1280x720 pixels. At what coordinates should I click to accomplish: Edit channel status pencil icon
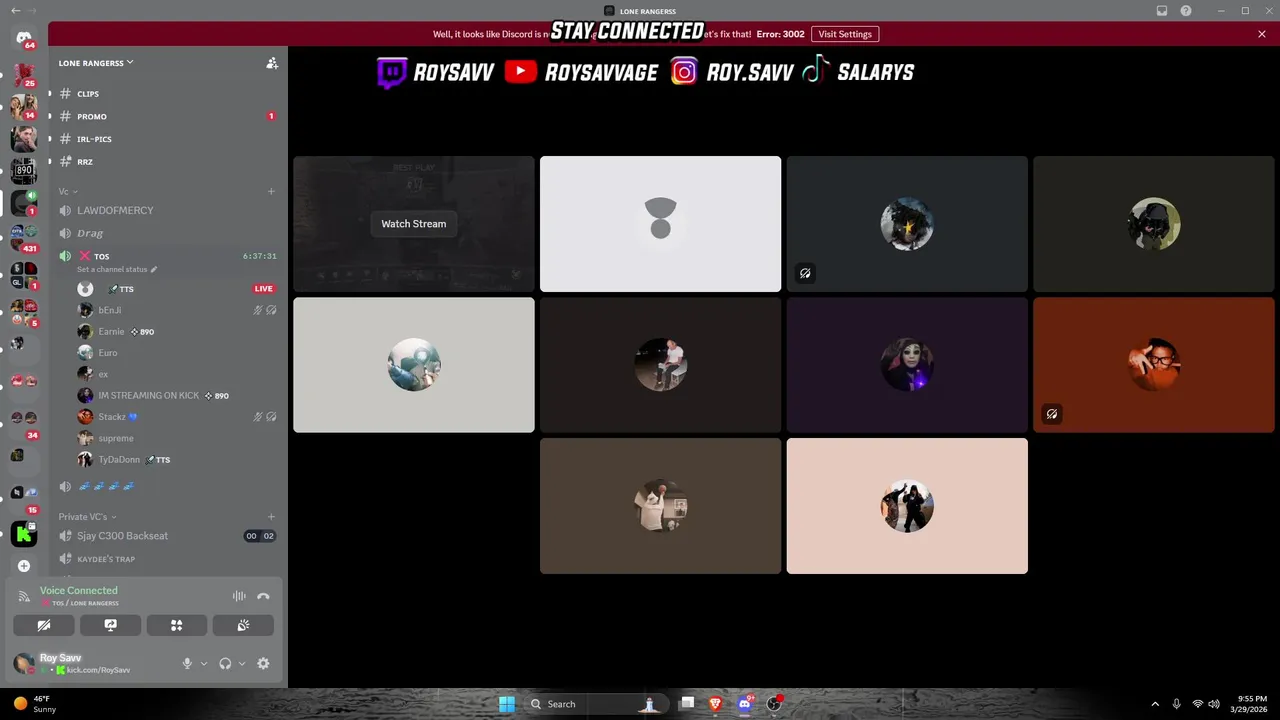(154, 270)
